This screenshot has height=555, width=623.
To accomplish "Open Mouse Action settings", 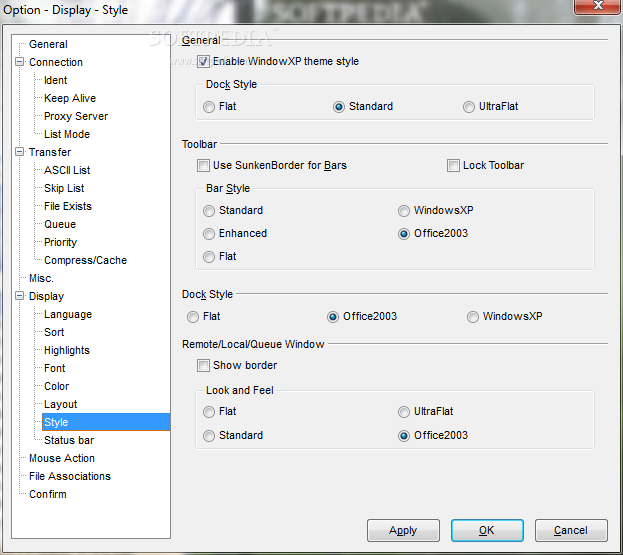I will pos(62,458).
